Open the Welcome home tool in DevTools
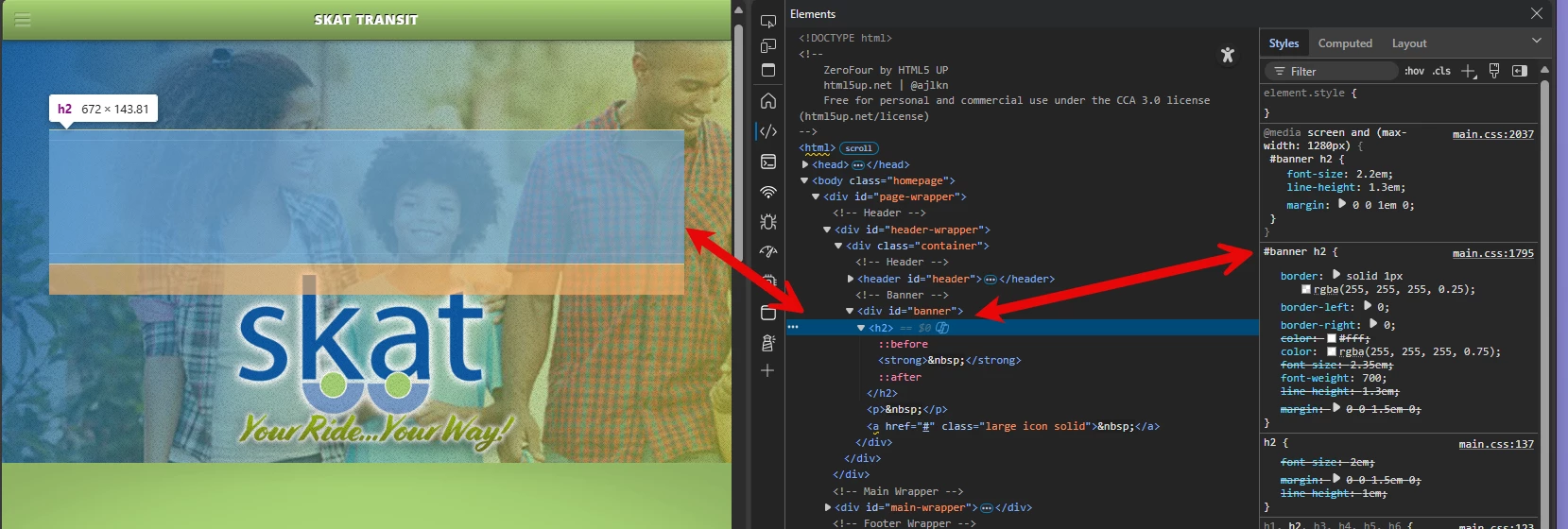 pyautogui.click(x=768, y=100)
